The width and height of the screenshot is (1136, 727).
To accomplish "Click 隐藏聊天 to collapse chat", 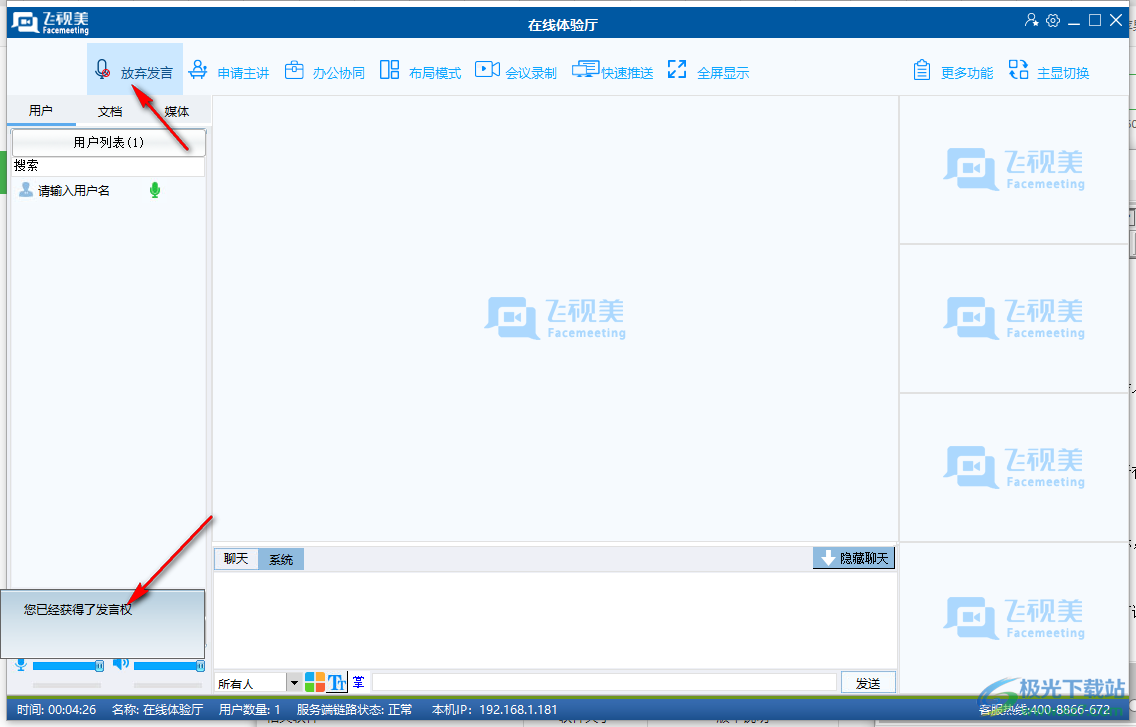I will coord(853,558).
